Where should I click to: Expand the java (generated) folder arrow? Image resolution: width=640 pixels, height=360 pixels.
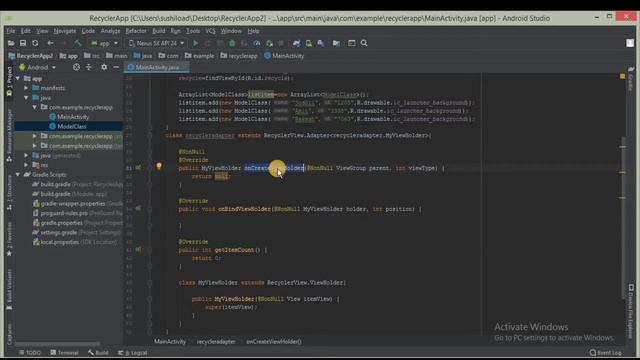point(26,156)
